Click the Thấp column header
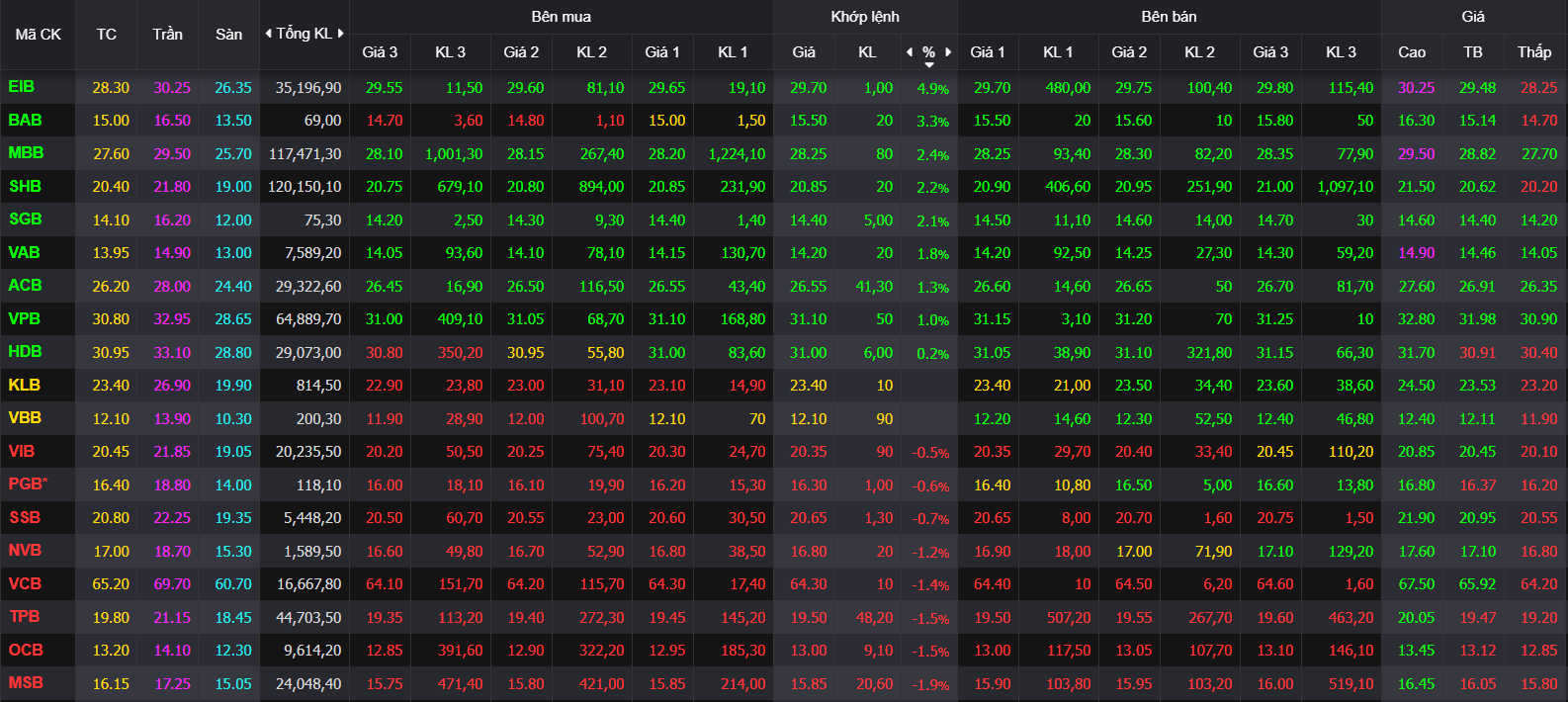1568x702 pixels. tap(1534, 52)
